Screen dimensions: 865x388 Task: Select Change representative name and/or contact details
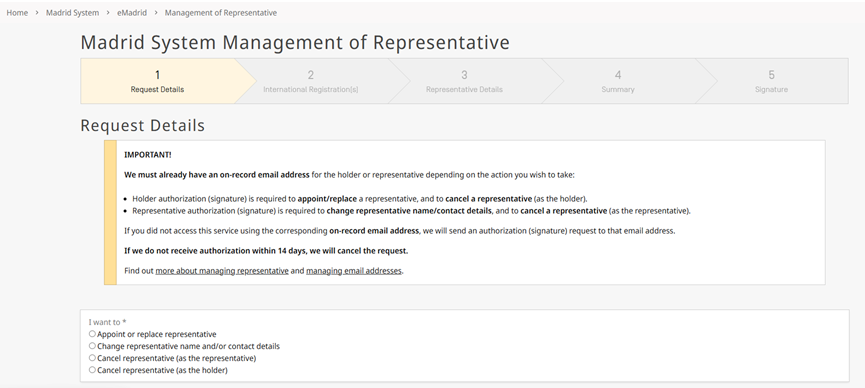click(x=92, y=346)
